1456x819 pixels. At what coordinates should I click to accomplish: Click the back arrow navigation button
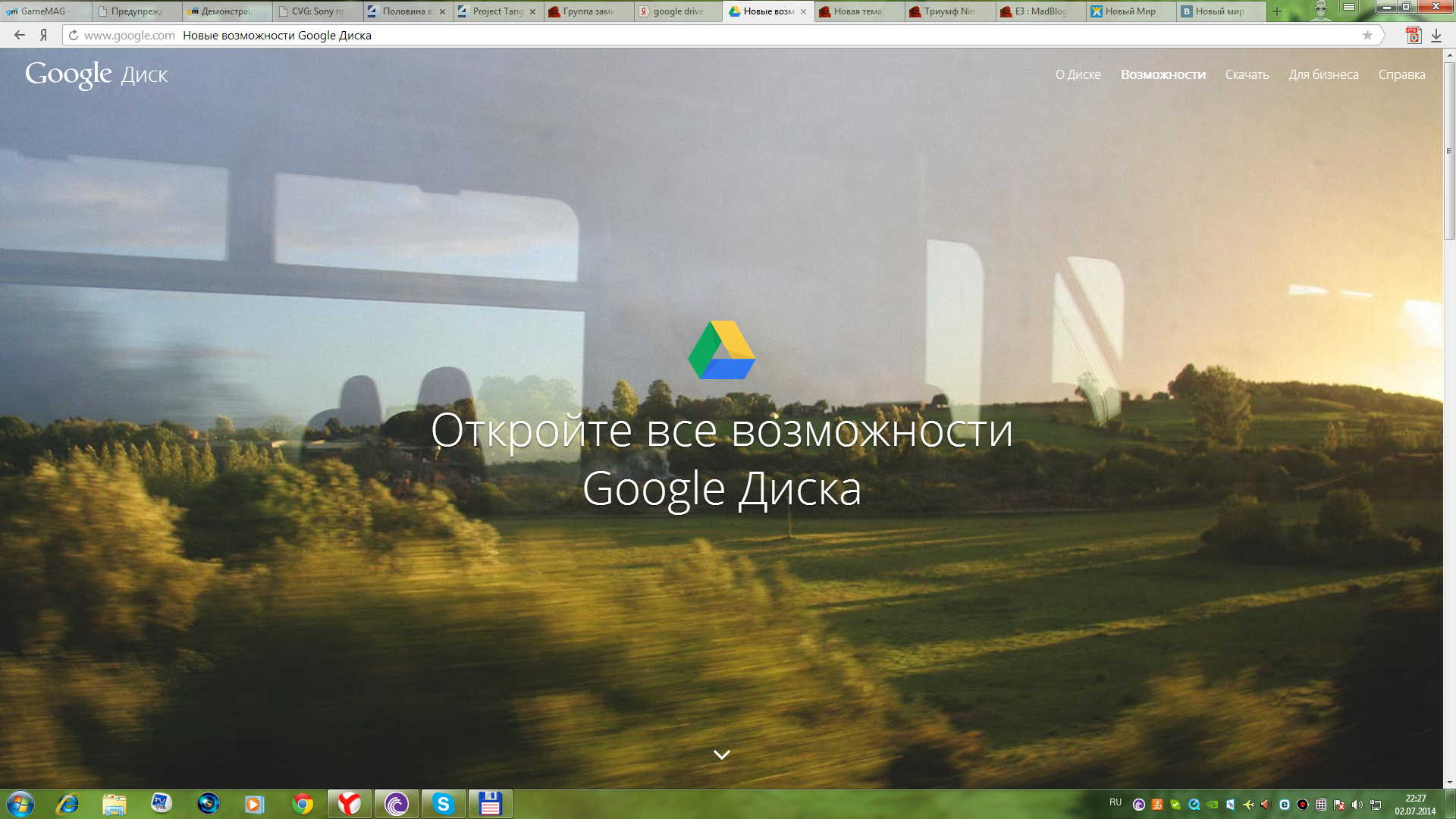pyautogui.click(x=20, y=35)
